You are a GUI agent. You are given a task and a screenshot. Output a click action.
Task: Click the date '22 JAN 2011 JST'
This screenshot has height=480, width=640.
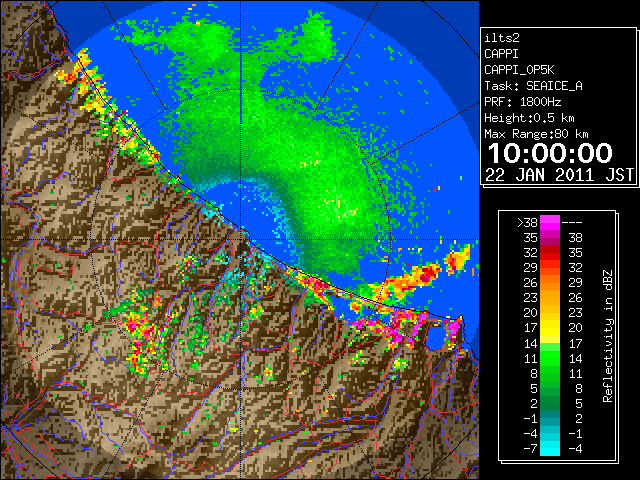coord(559,175)
